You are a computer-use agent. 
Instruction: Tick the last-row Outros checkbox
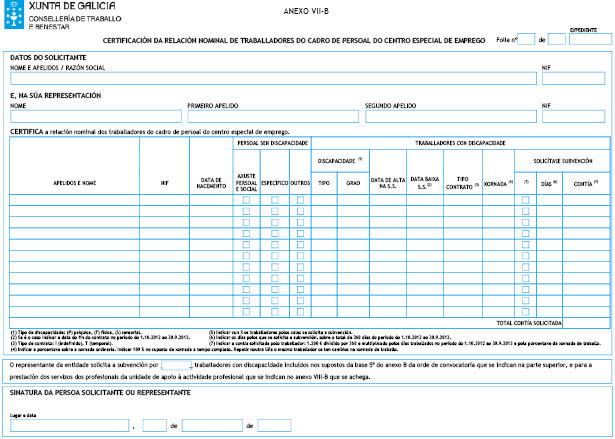pos(302,312)
